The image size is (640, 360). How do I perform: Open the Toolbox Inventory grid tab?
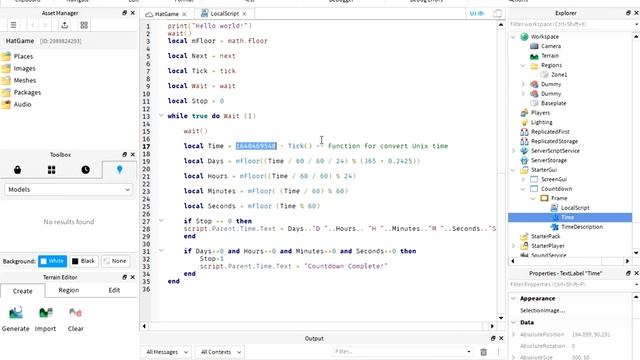click(51, 170)
